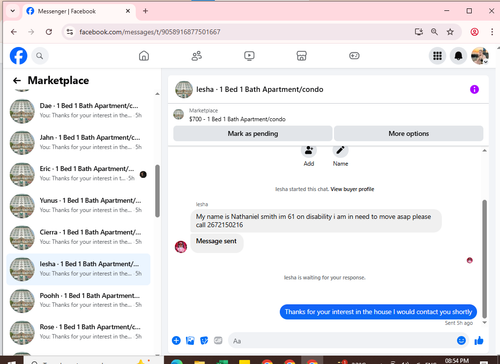Choose a sticker icon in composer

(204, 340)
